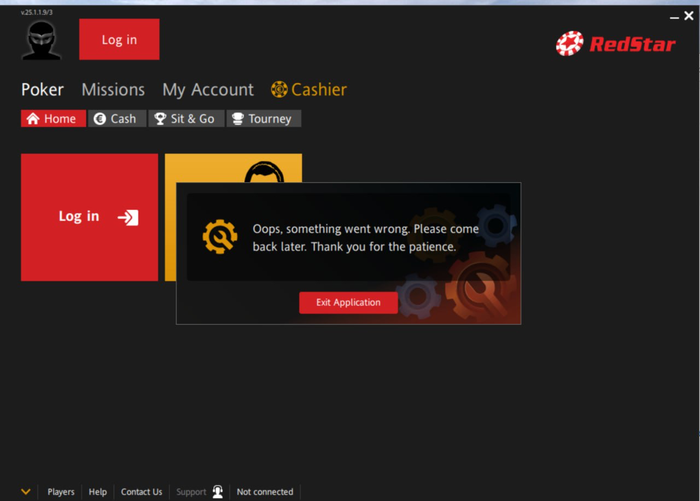700x501 pixels.
Task: Click the gear wrench error icon
Action: [220, 237]
